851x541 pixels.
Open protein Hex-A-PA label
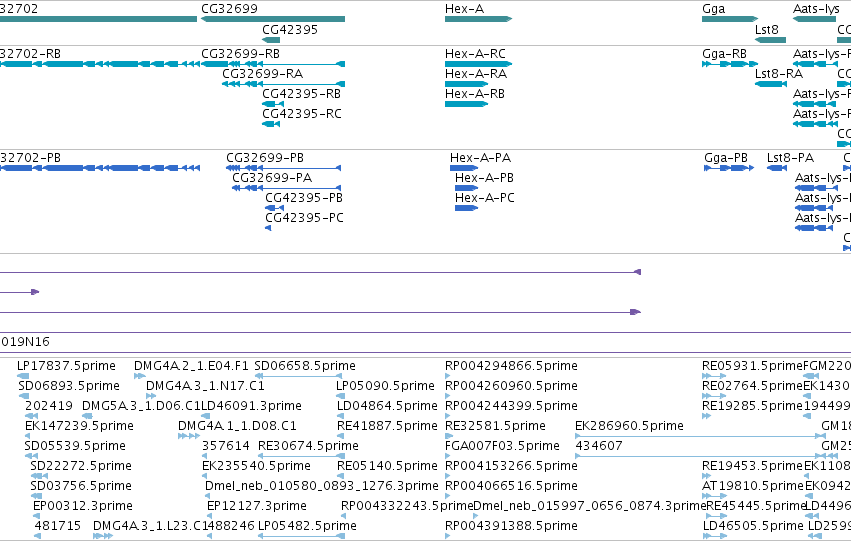point(480,158)
